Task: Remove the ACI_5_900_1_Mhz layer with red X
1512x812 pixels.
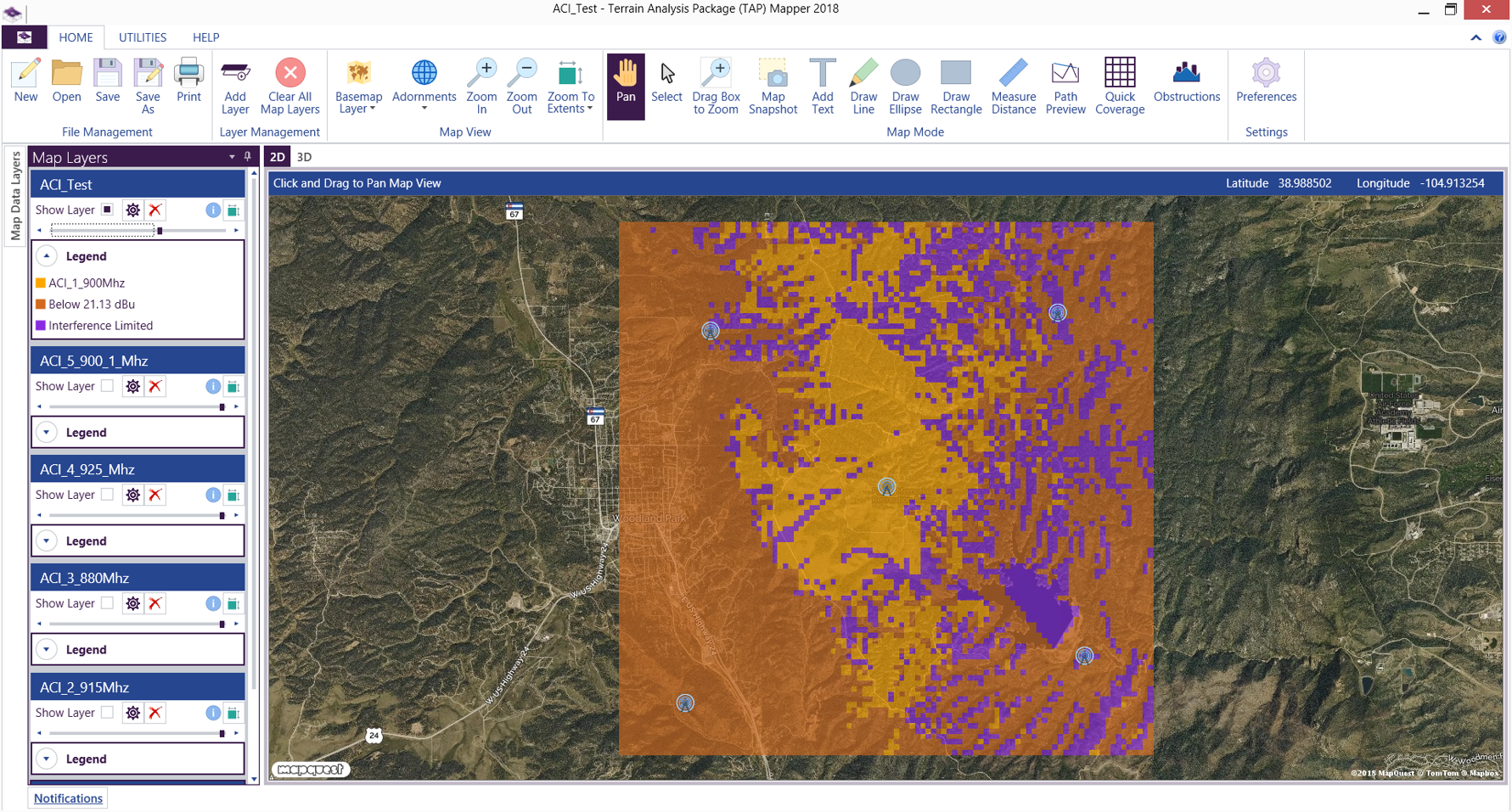Action: pos(155,387)
